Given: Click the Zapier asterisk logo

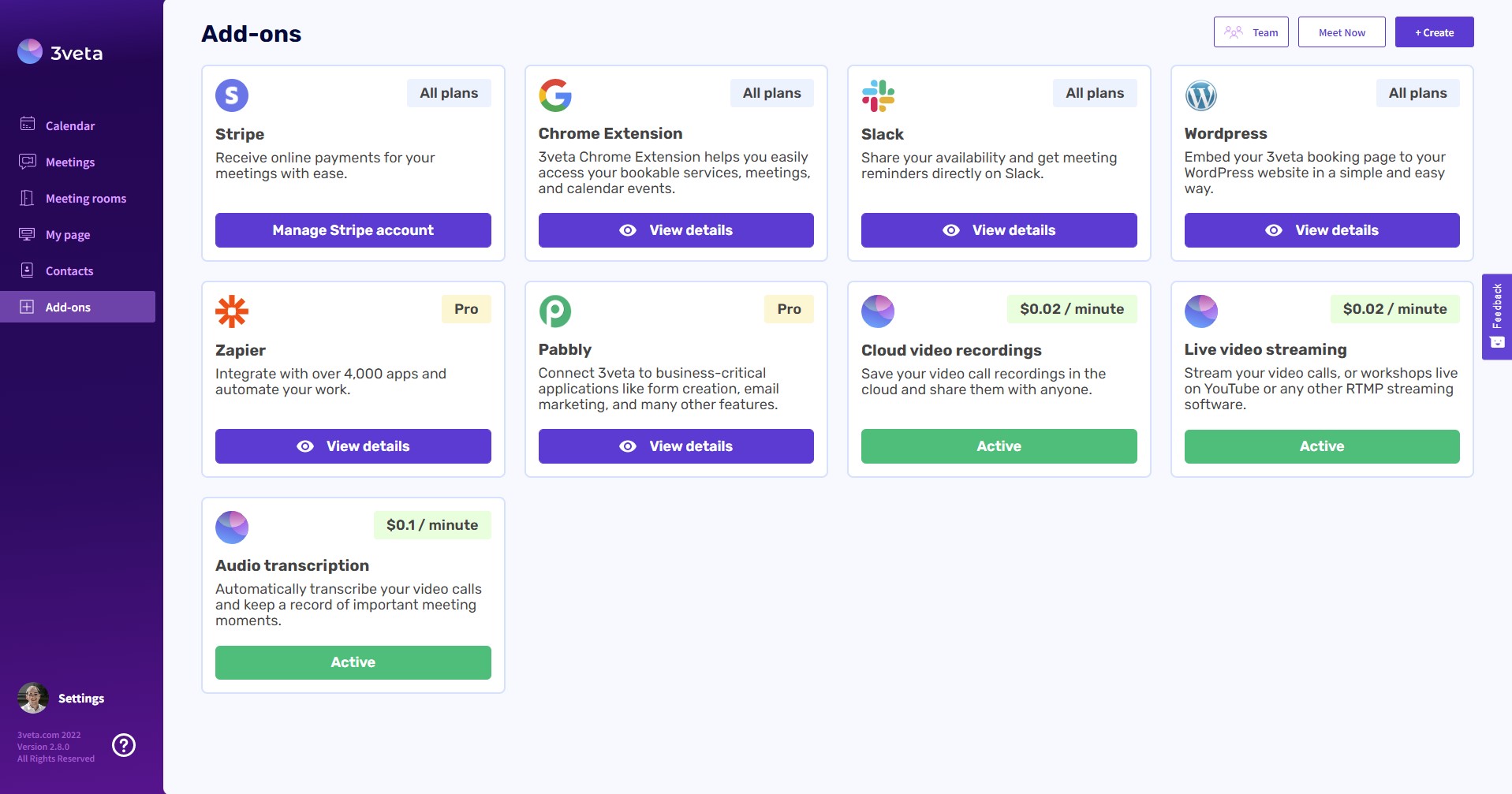Looking at the screenshot, I should coord(232,311).
